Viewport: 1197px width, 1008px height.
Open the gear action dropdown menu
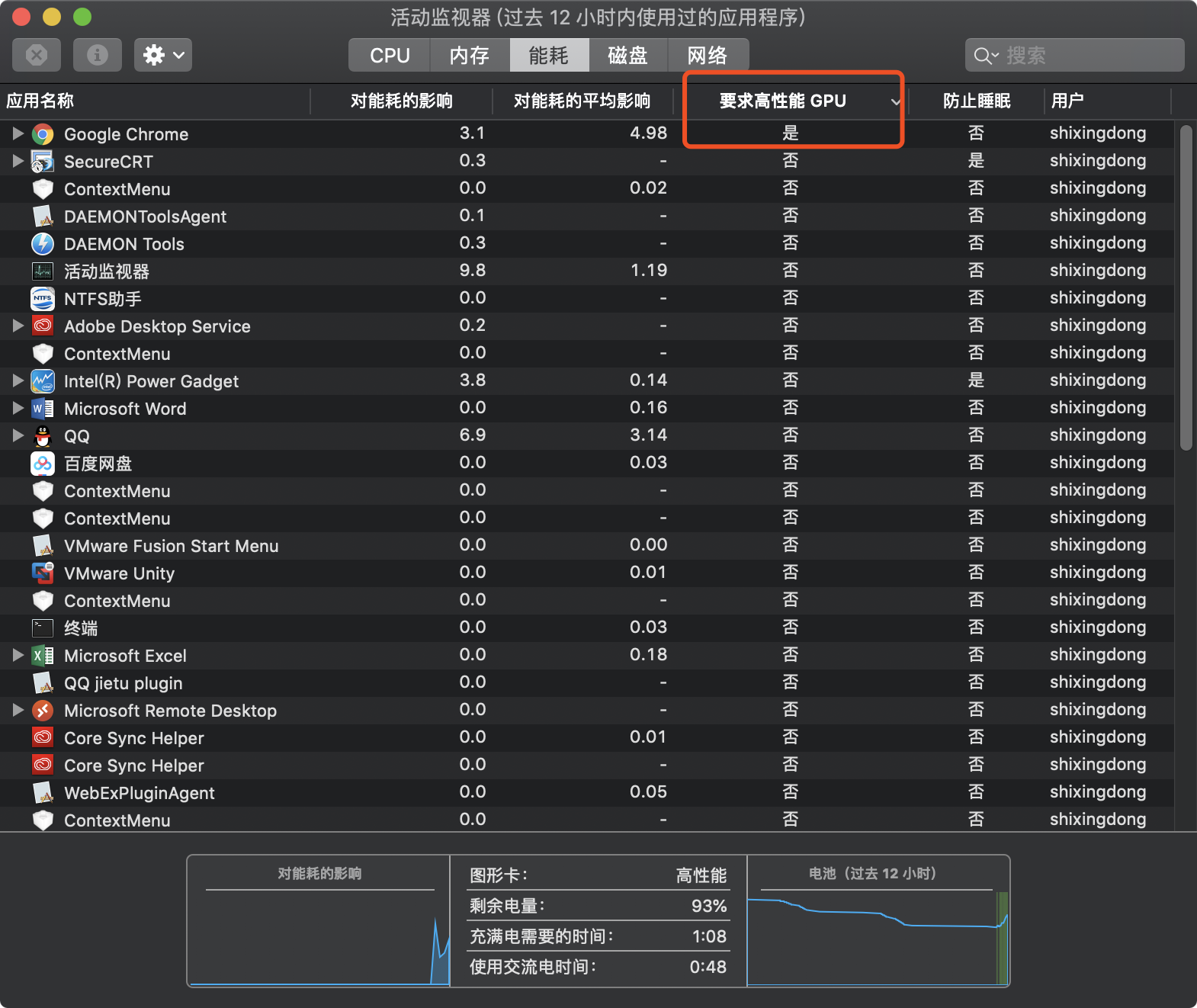coord(163,55)
